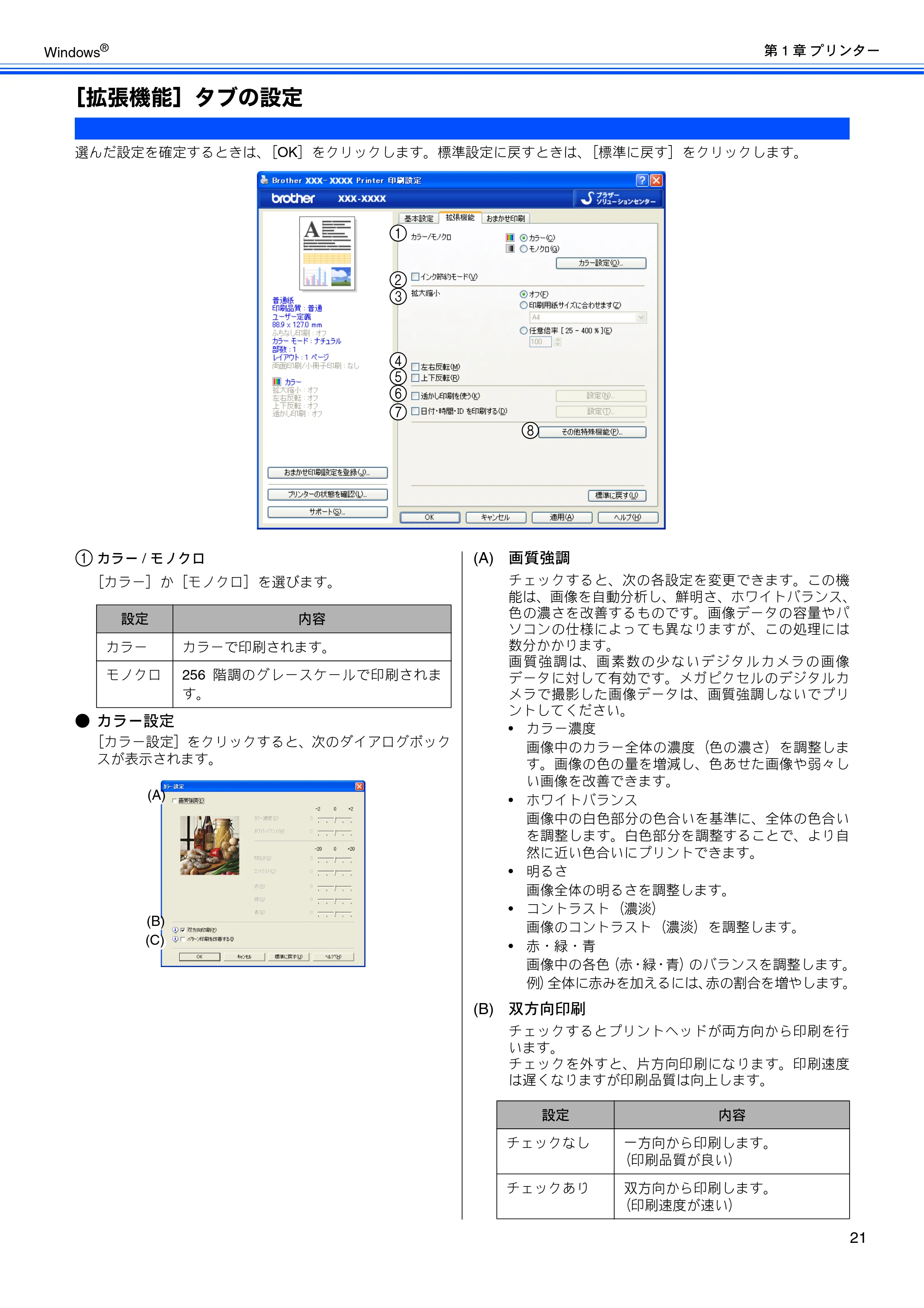The image size is (924, 1308).
Task: Select the カラー(C) radio button
Action: (523, 237)
